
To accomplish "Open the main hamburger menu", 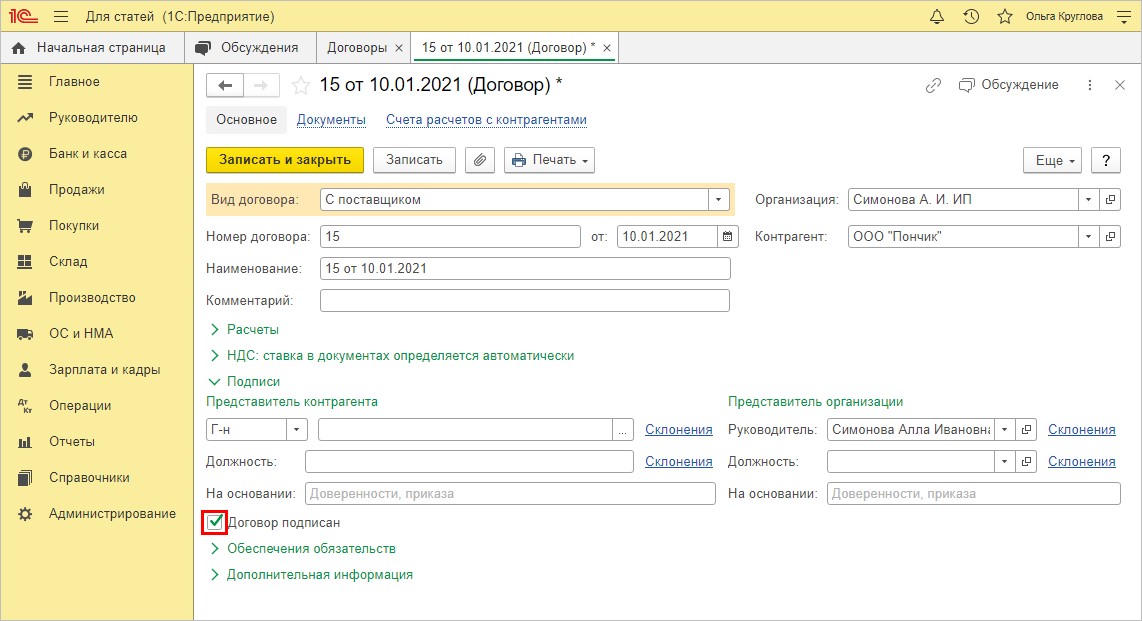I will [61, 16].
